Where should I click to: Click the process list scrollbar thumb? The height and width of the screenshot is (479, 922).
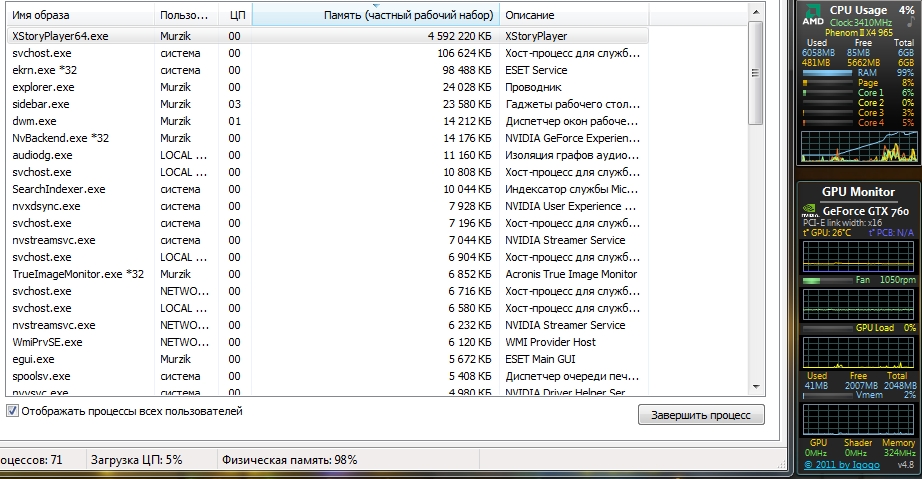point(756,73)
